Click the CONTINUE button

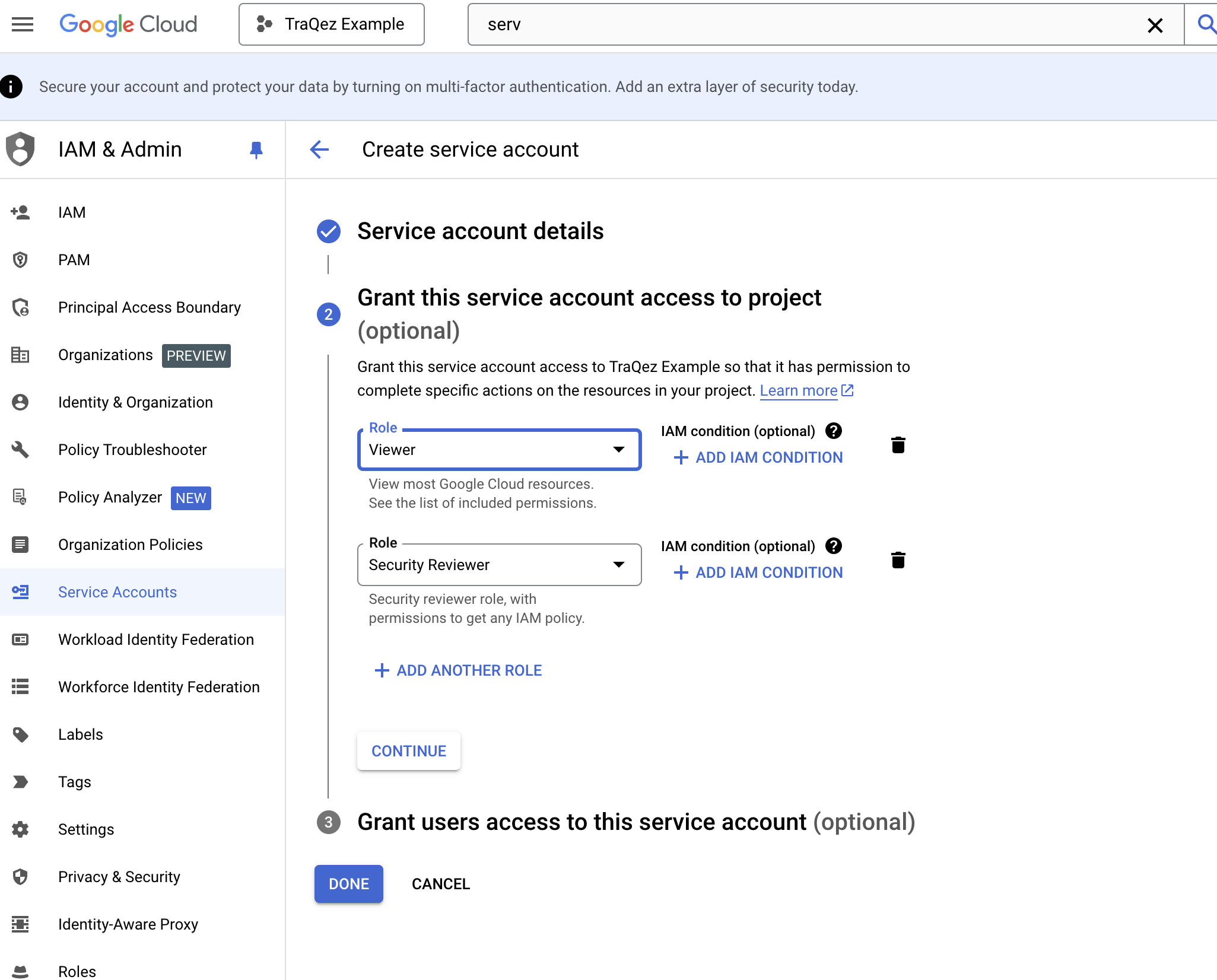pos(408,751)
